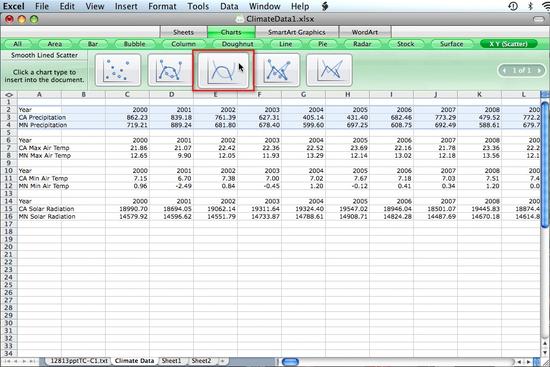Open the Window menu

(264, 6)
